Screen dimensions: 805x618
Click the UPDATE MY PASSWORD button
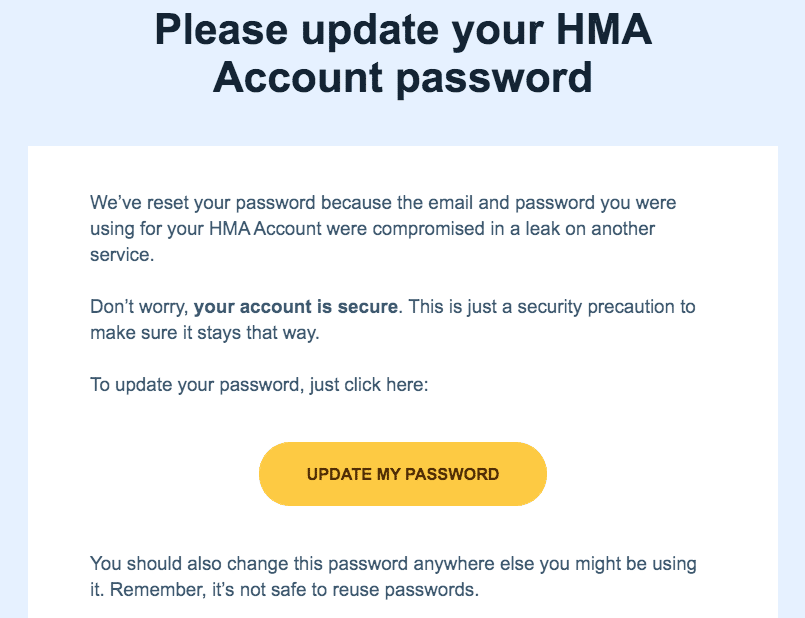402,474
